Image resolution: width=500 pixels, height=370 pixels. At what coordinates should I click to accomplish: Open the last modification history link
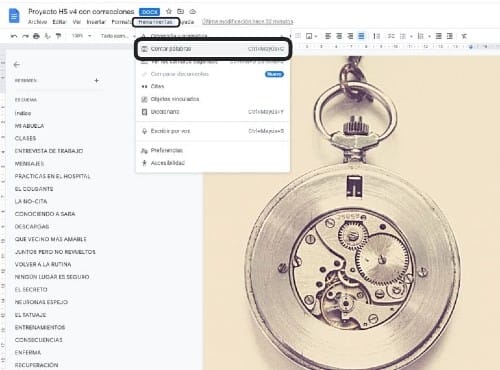[x=248, y=22]
